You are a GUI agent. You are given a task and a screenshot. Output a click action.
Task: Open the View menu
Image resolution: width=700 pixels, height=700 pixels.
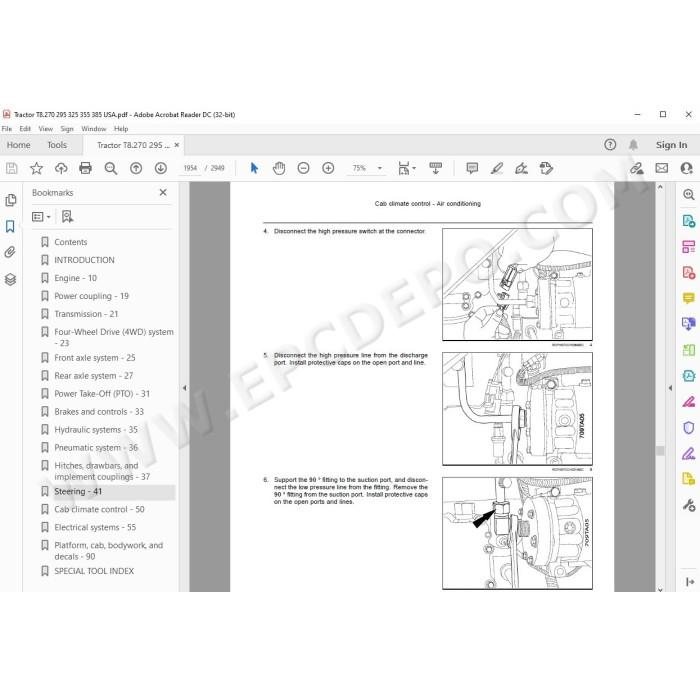pyautogui.click(x=46, y=129)
